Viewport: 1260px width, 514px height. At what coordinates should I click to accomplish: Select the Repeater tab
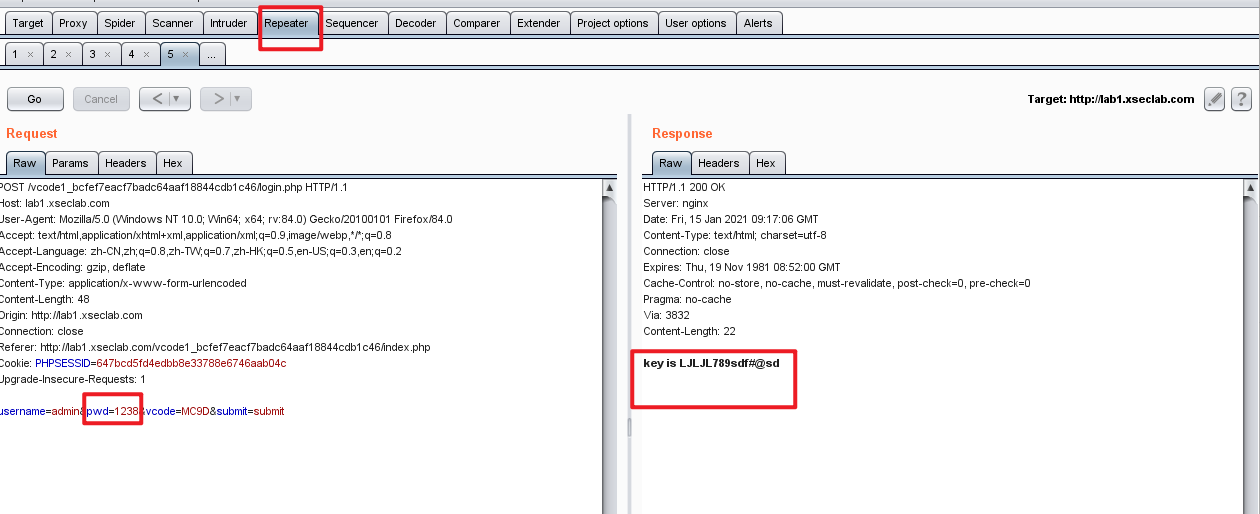coord(287,23)
